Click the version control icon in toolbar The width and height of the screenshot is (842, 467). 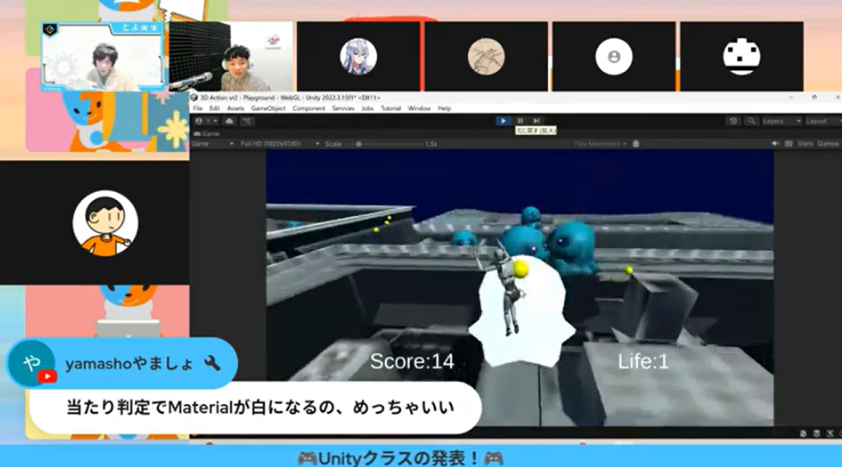click(x=247, y=121)
